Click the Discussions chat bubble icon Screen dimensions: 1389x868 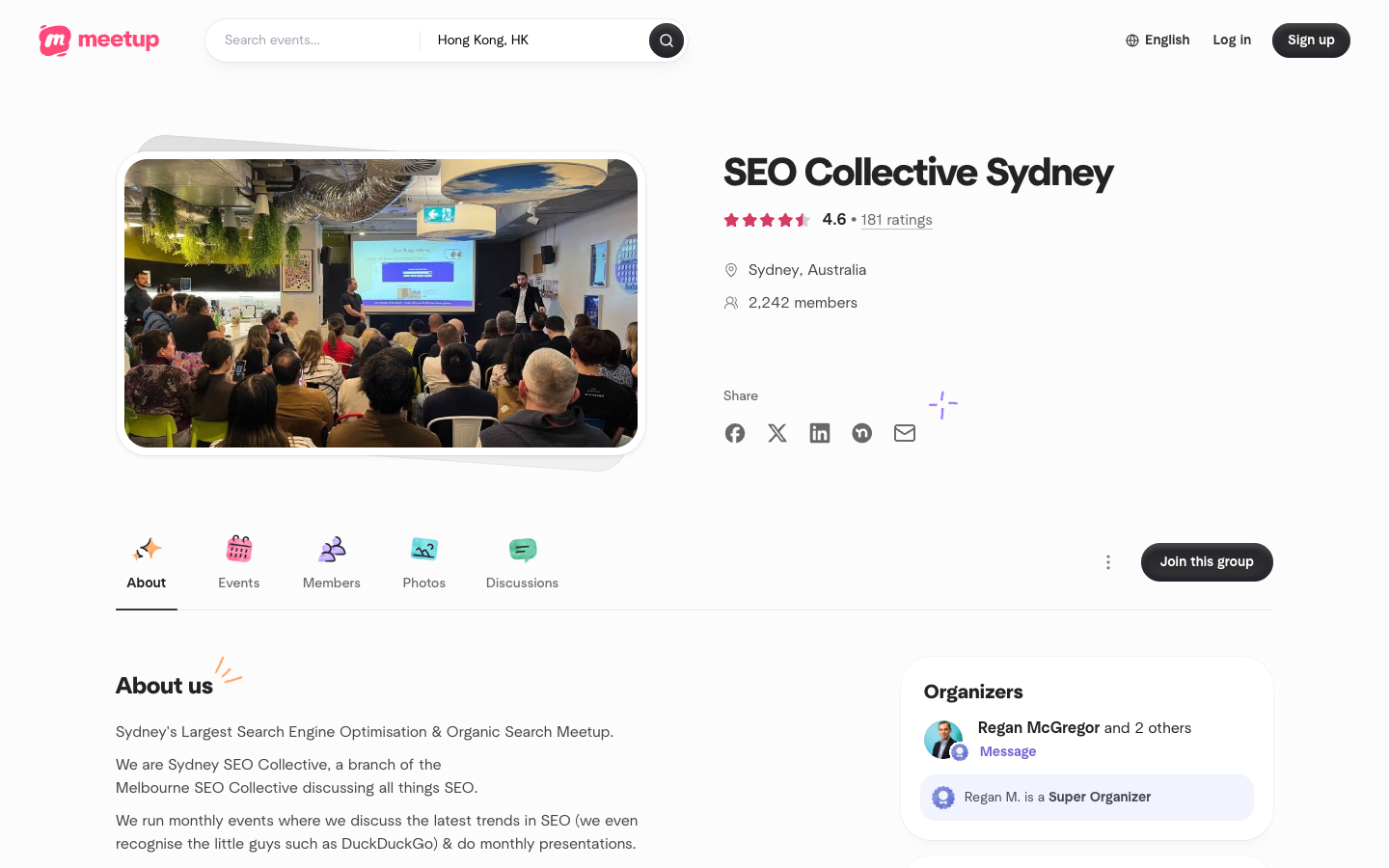click(523, 550)
